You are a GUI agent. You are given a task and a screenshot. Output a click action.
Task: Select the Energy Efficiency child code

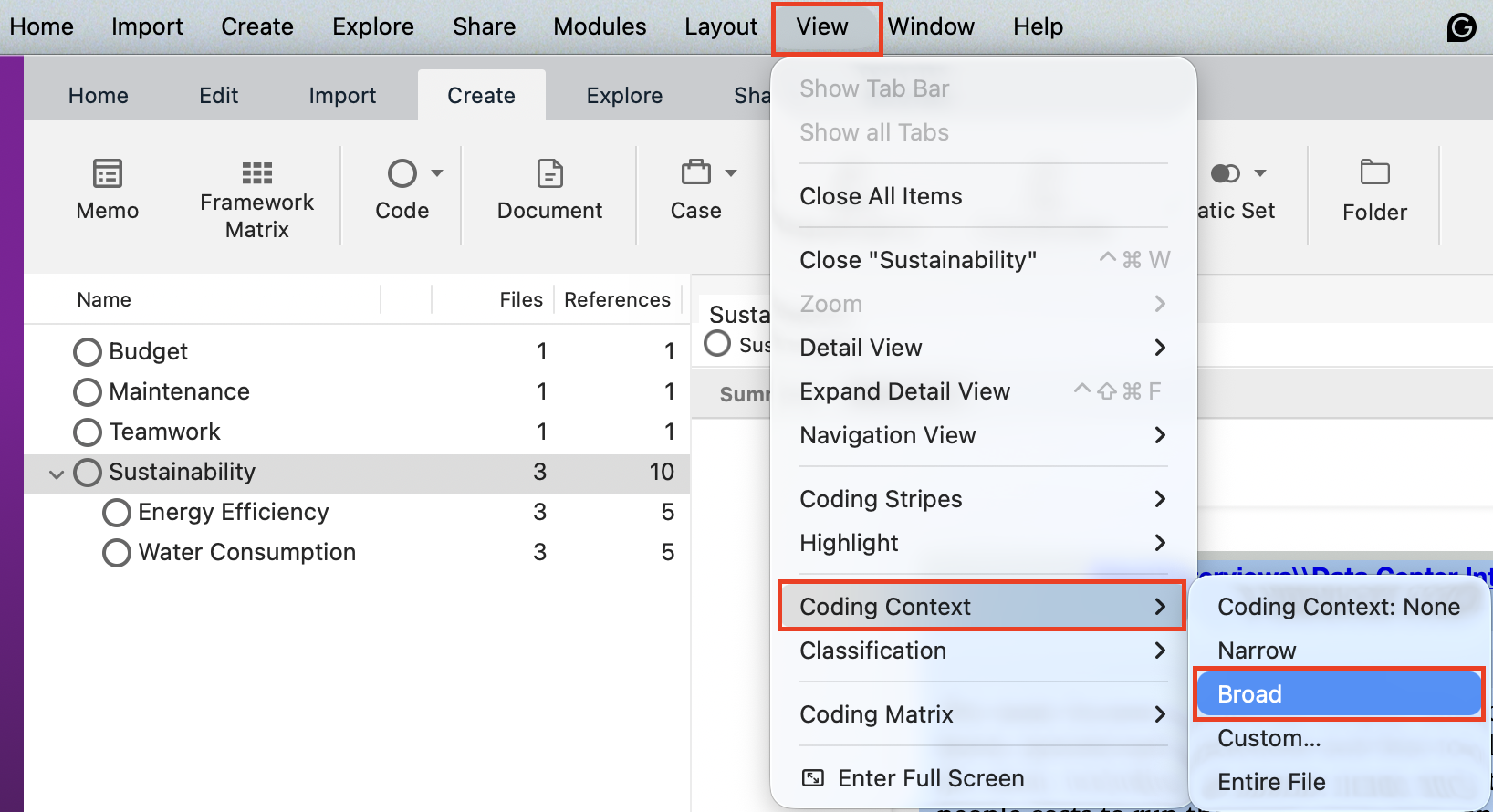pyautogui.click(x=357, y=512)
